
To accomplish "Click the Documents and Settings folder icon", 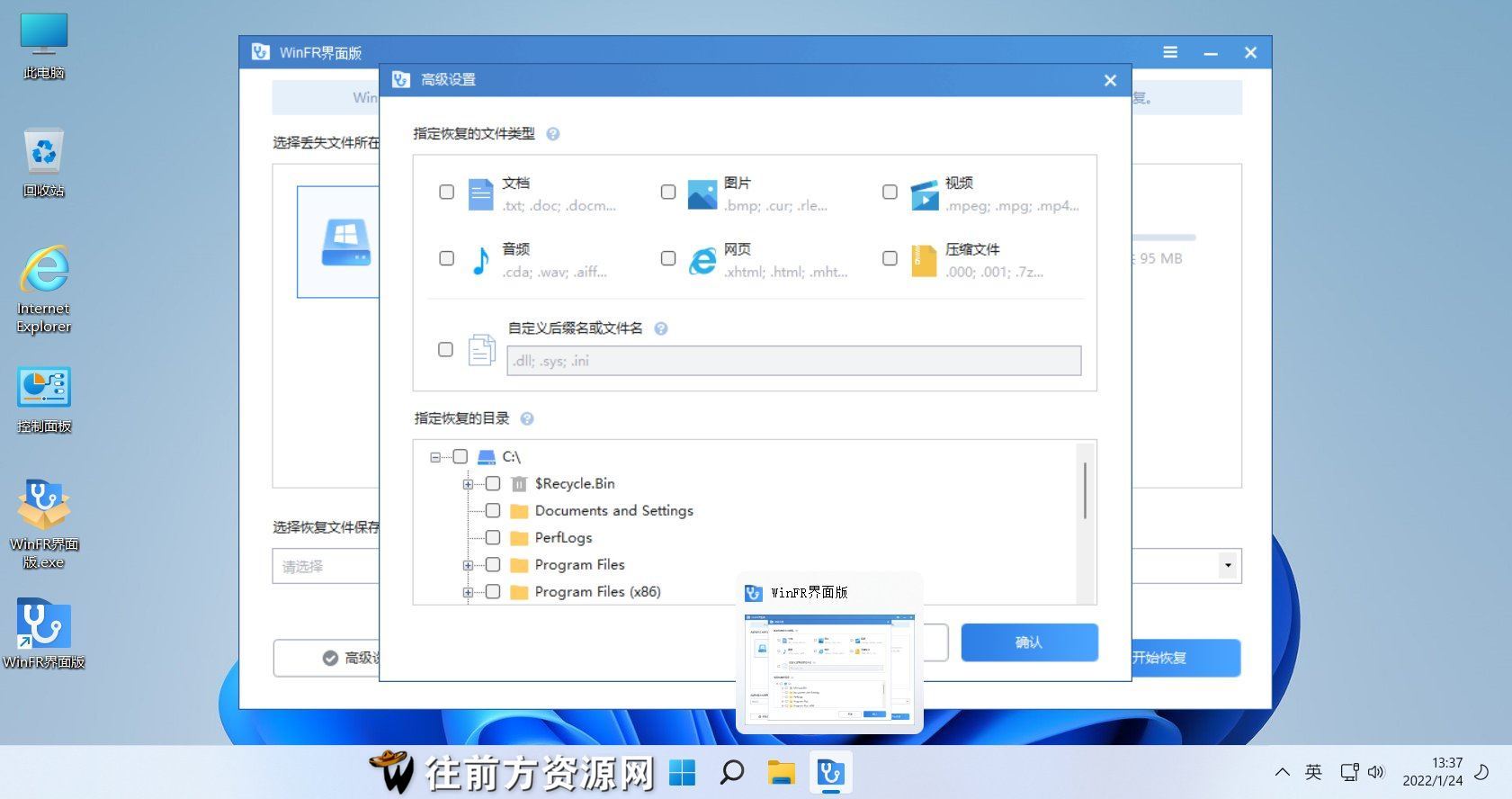I will click(519, 511).
